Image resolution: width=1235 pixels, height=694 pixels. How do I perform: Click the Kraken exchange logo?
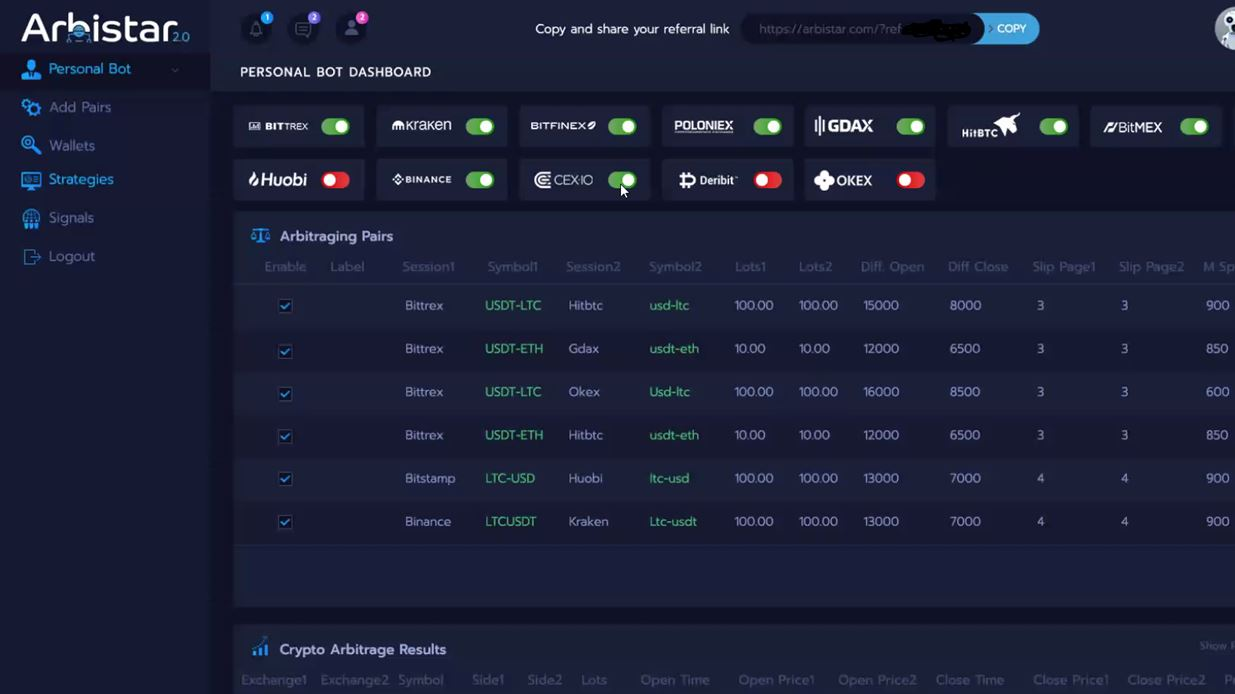(421, 126)
